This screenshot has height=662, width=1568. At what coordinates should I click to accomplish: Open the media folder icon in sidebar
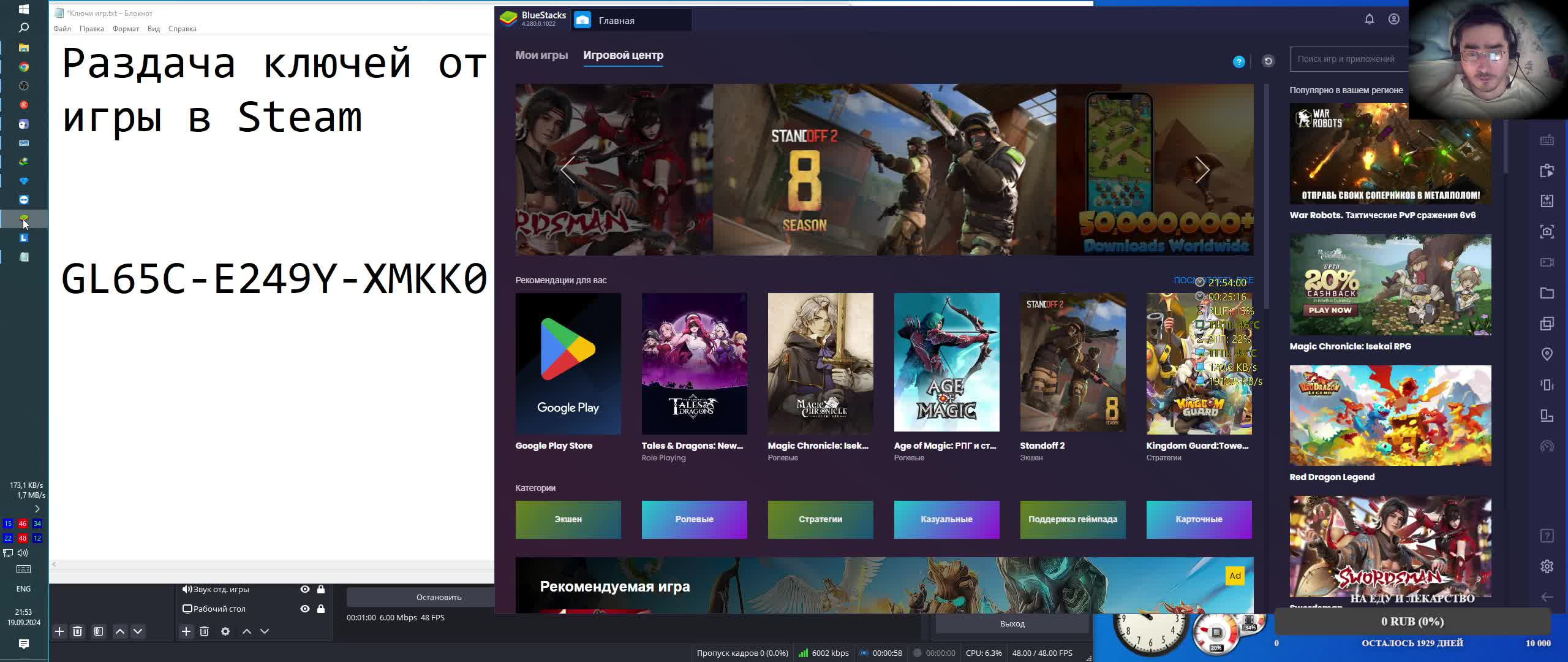1547,293
